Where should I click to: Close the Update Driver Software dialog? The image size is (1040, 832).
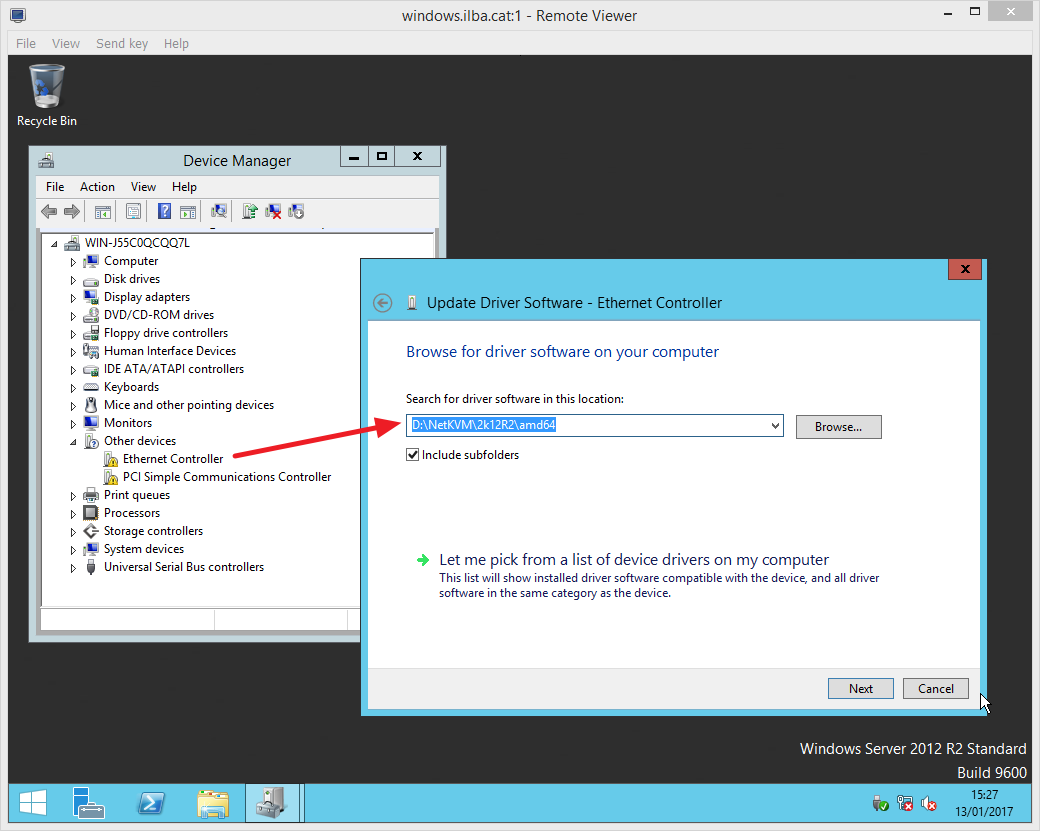click(x=965, y=269)
